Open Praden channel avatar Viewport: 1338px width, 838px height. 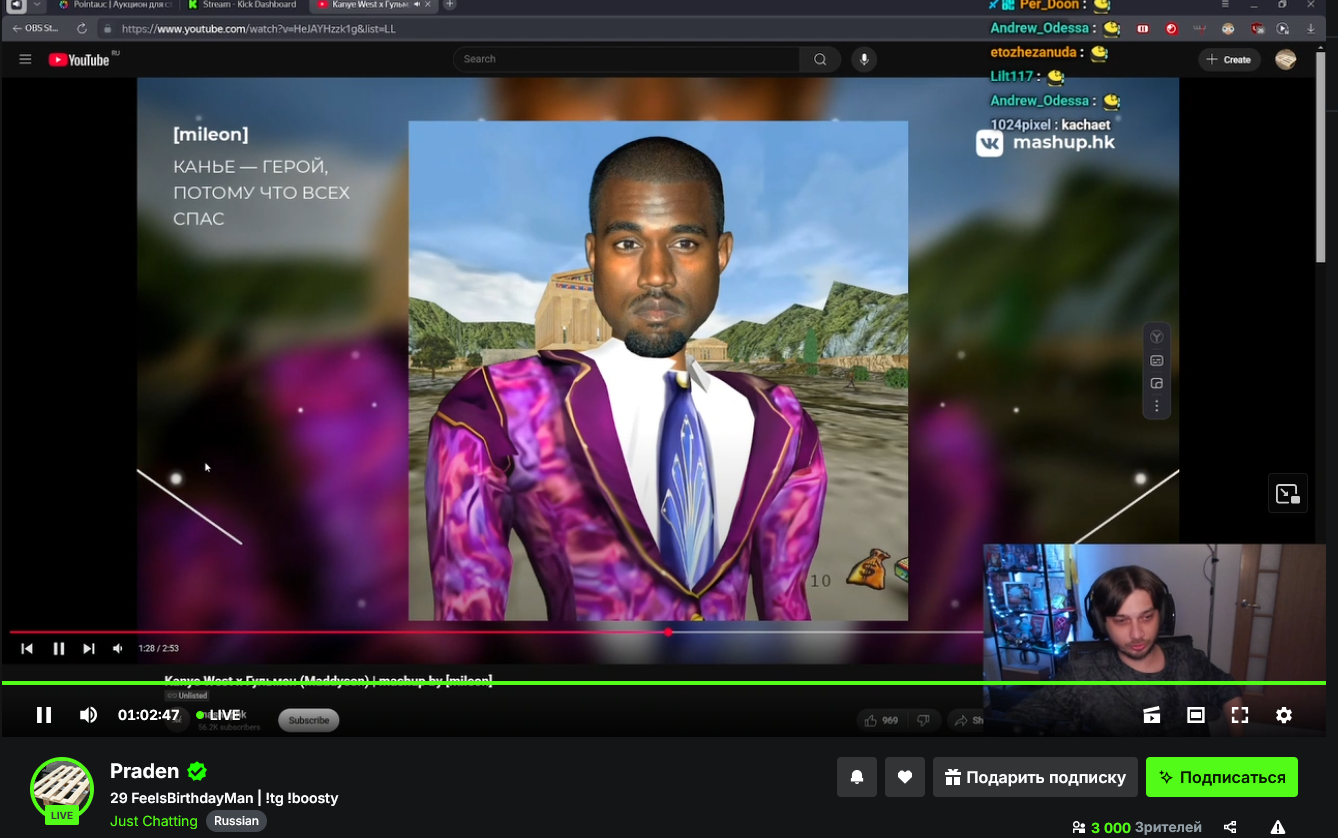click(x=62, y=789)
